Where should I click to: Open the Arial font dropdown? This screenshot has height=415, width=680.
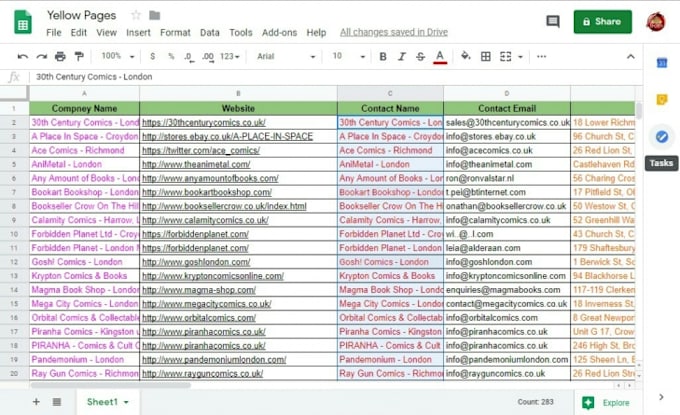pos(285,56)
